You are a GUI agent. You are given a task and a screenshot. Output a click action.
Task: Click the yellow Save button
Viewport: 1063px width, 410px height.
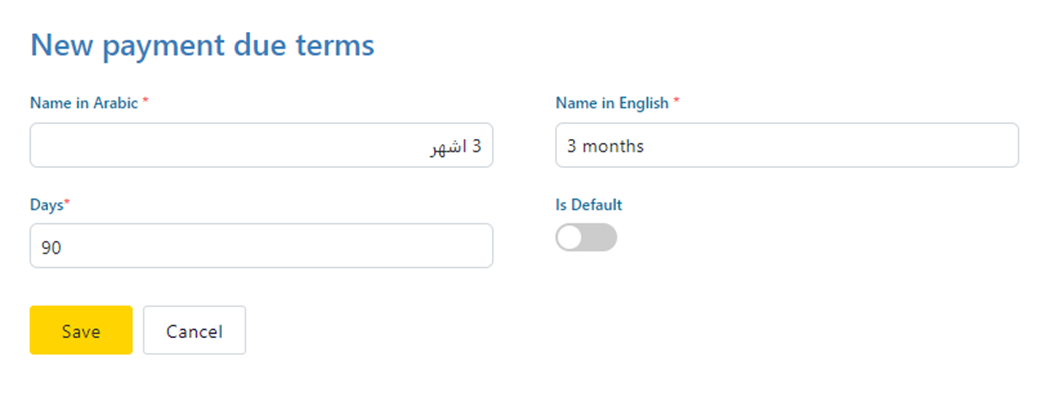(81, 331)
